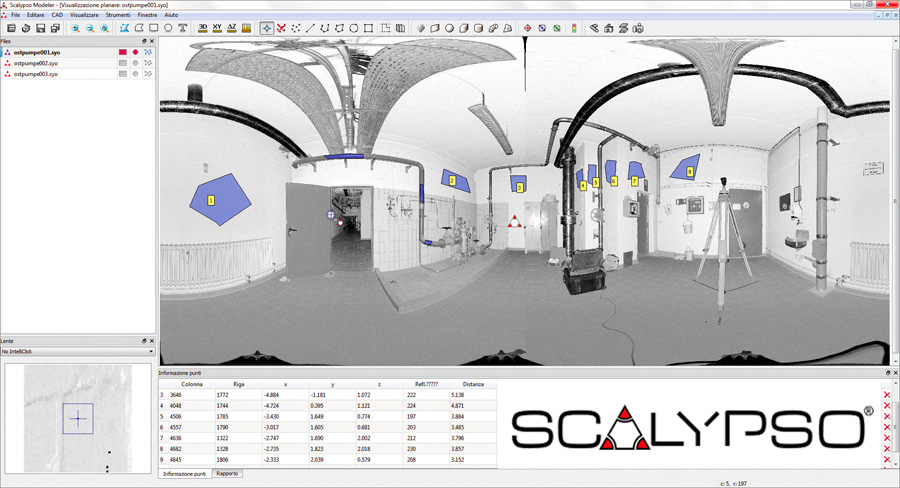This screenshot has width=900, height=488.
Task: Click the save all toolbar icon
Action: (x=55, y=28)
